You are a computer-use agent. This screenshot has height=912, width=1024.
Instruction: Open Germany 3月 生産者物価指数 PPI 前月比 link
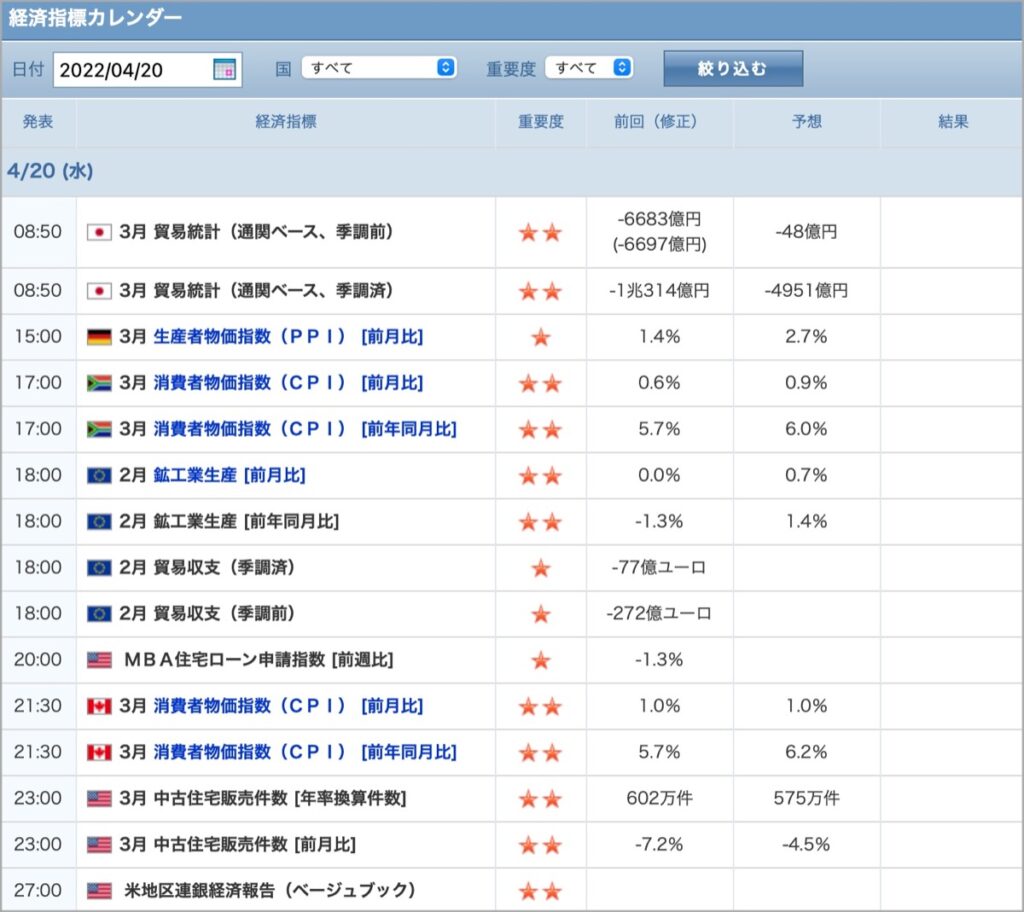[x=288, y=336]
